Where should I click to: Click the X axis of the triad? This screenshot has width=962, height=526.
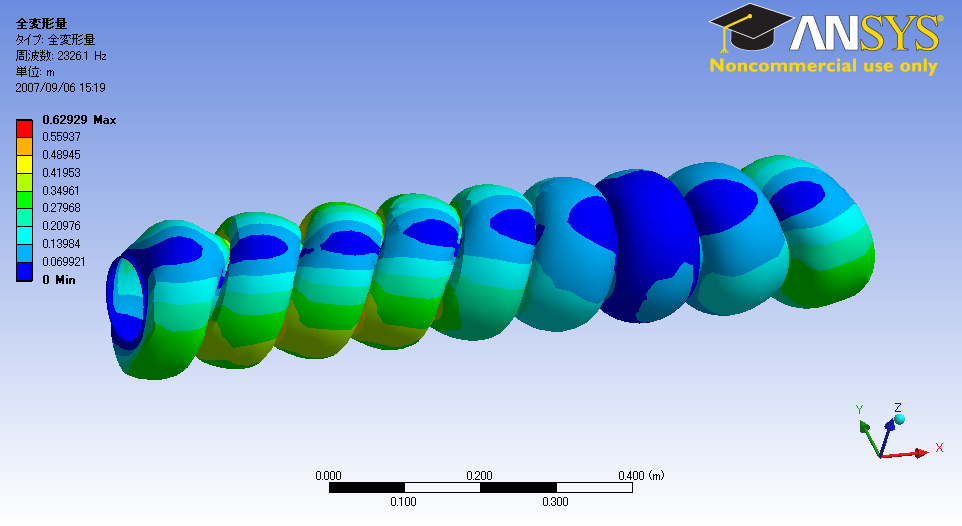click(x=904, y=454)
